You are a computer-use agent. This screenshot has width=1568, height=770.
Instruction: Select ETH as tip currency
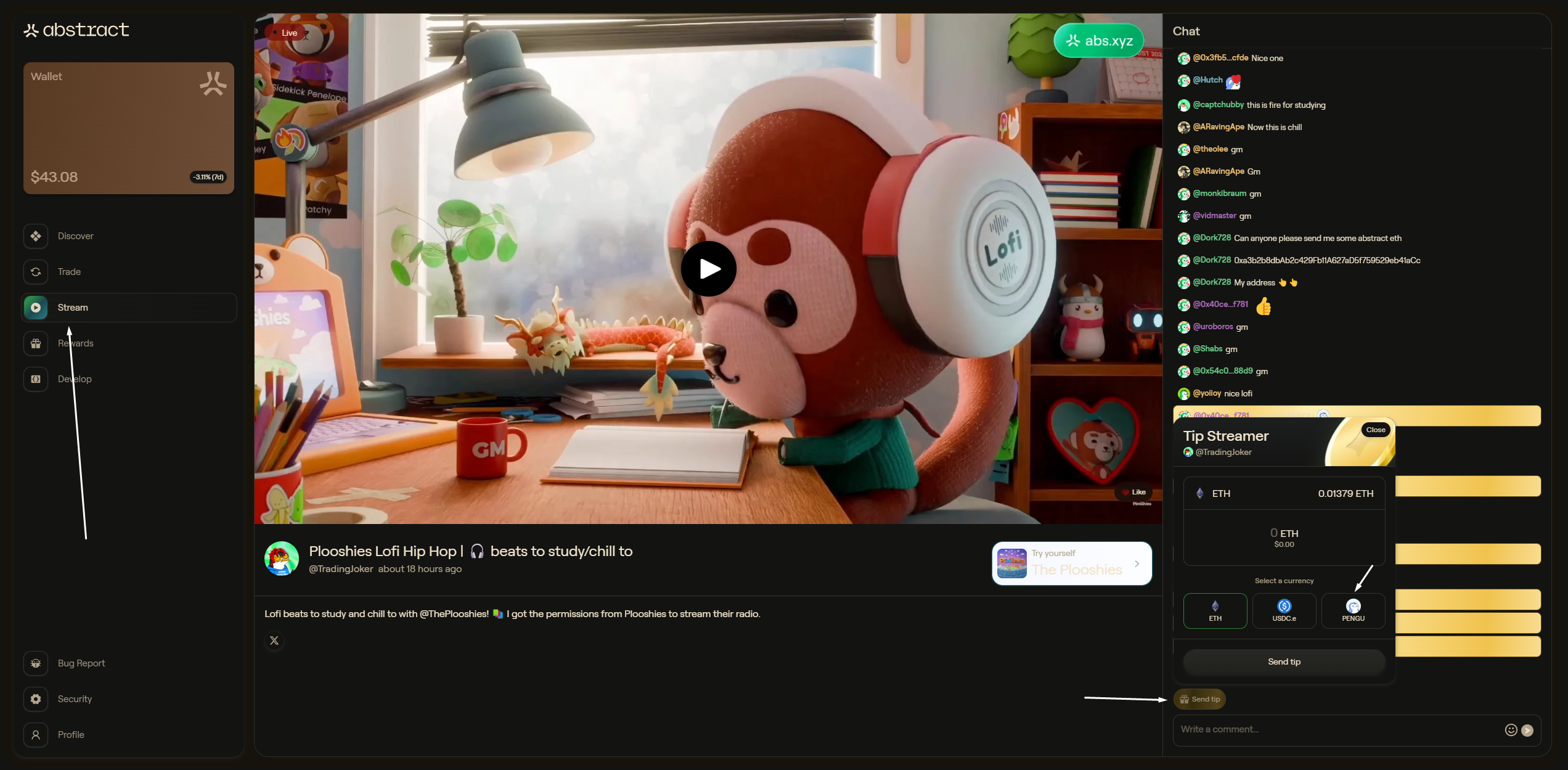coord(1215,611)
